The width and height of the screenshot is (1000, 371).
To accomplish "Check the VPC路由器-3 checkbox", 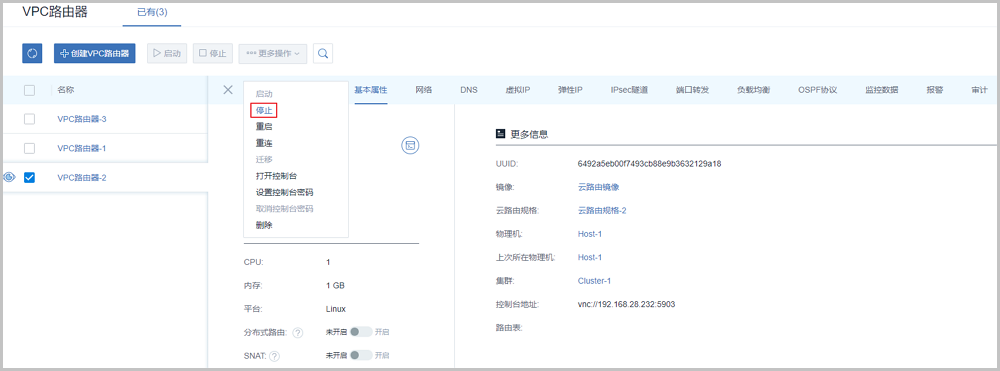I will pos(29,119).
